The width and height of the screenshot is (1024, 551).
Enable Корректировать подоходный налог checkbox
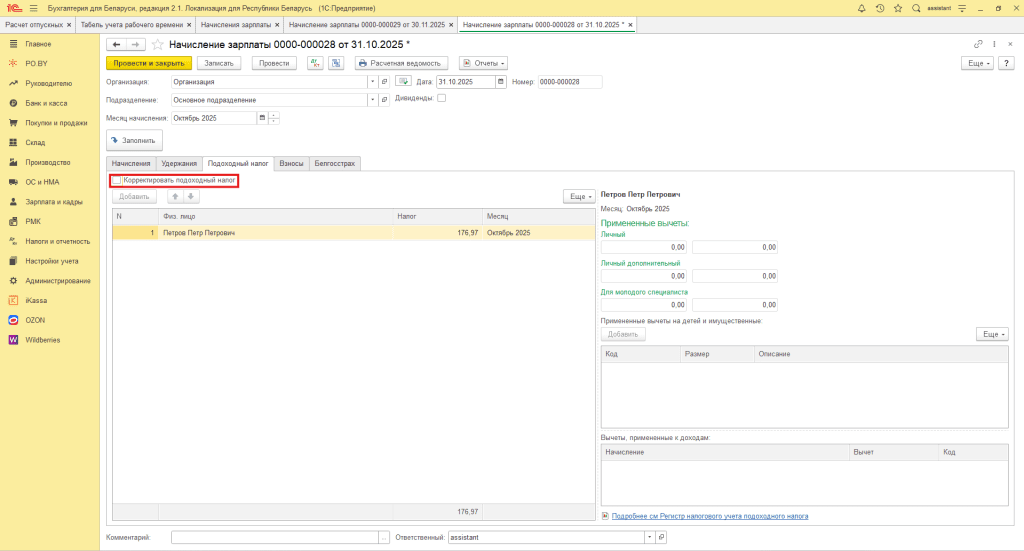pyautogui.click(x=117, y=180)
